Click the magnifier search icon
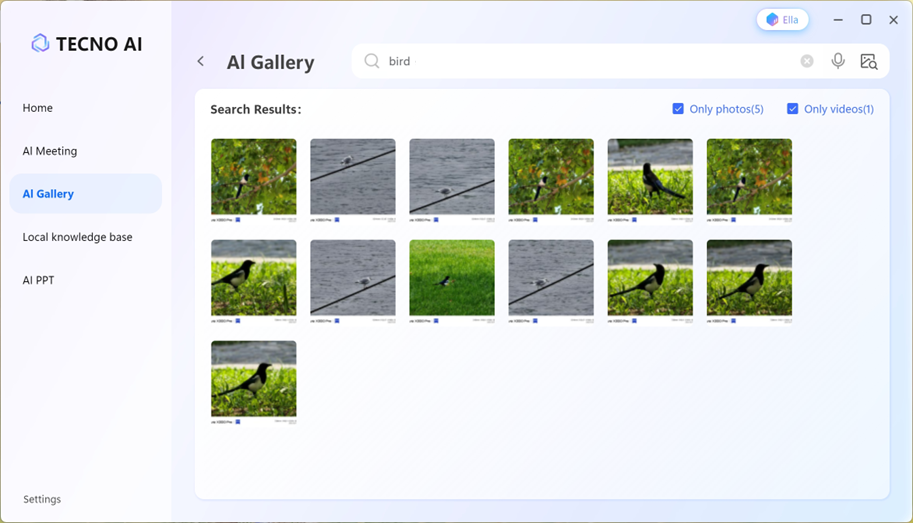913x523 pixels. [x=372, y=61]
